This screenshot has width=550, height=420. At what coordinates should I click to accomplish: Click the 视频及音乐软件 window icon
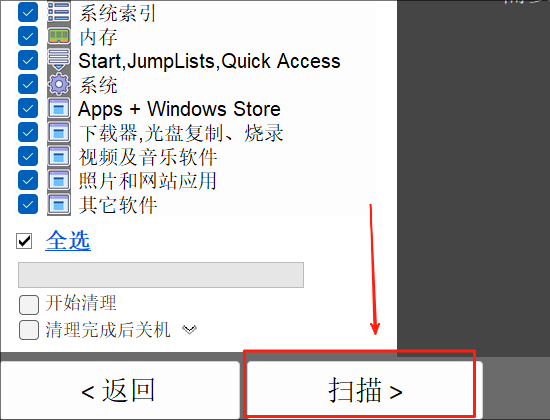point(59,156)
